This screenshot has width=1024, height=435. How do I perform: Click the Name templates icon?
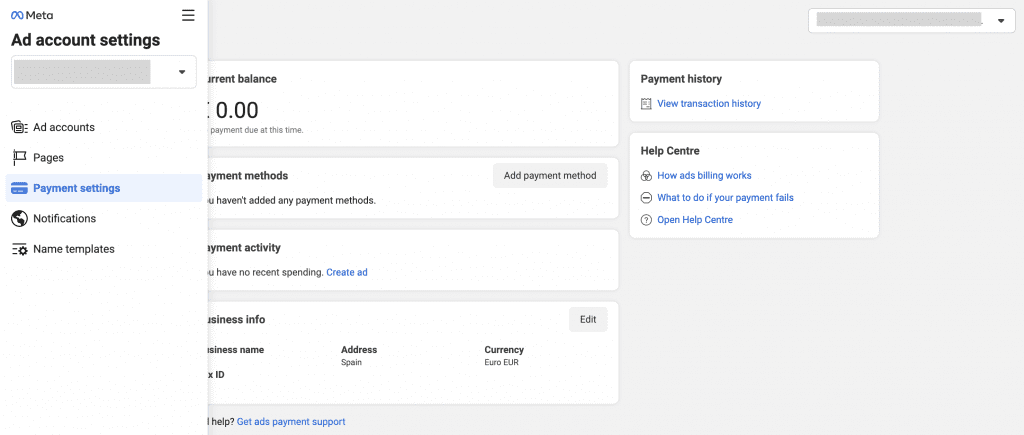[x=19, y=249]
